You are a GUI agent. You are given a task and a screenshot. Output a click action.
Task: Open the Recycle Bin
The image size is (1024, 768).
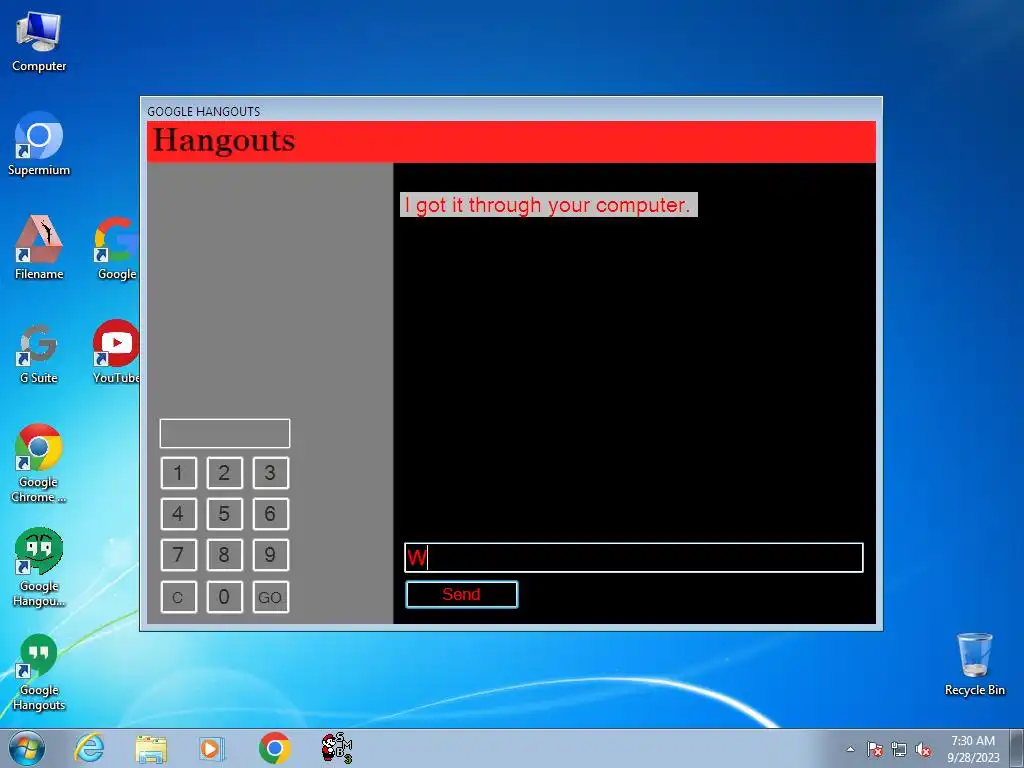[974, 663]
